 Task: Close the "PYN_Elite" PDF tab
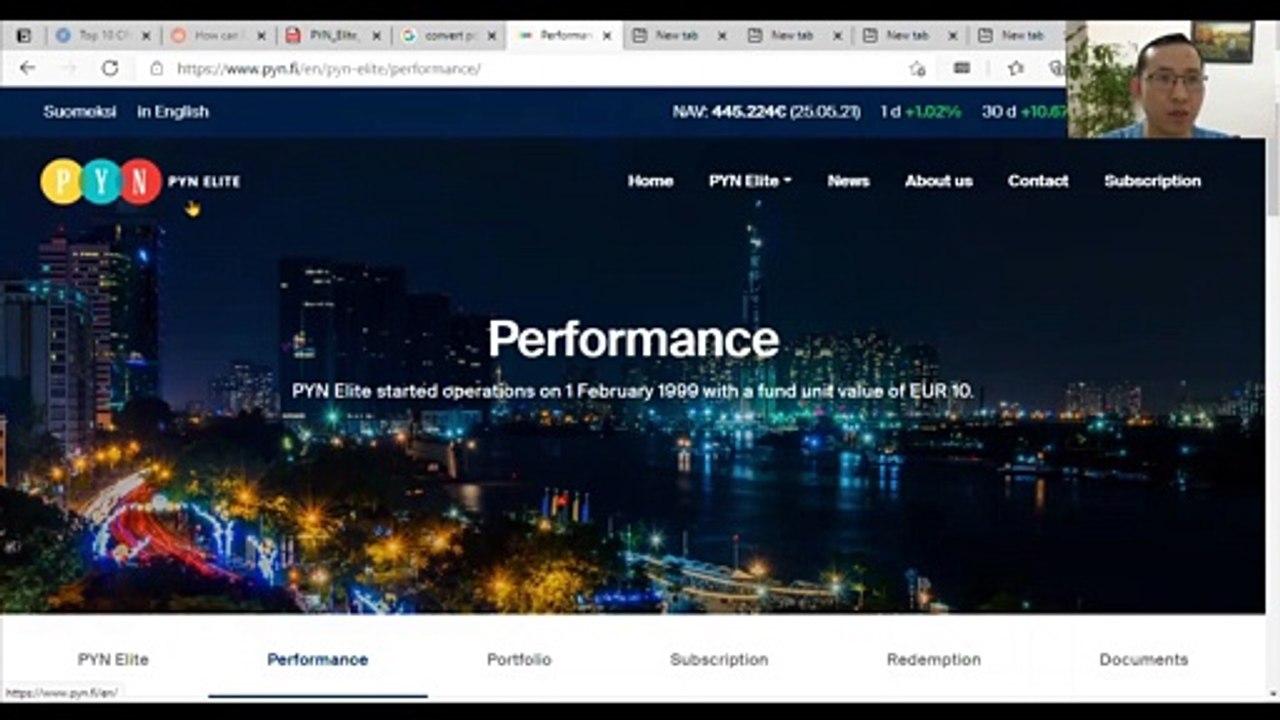(377, 35)
